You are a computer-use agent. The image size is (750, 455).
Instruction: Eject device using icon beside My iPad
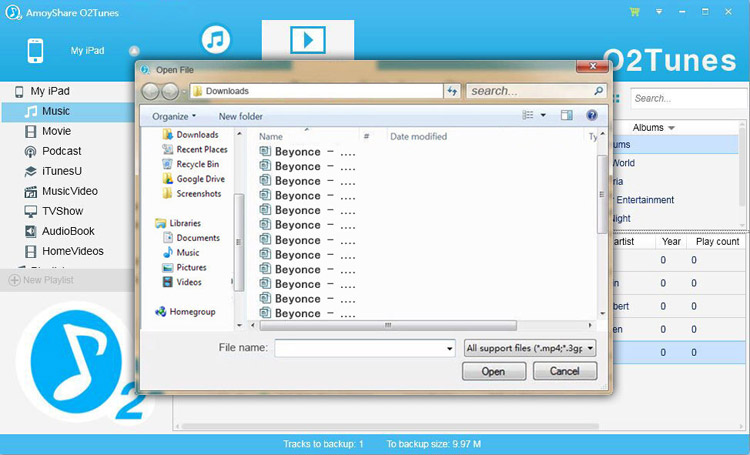point(134,51)
